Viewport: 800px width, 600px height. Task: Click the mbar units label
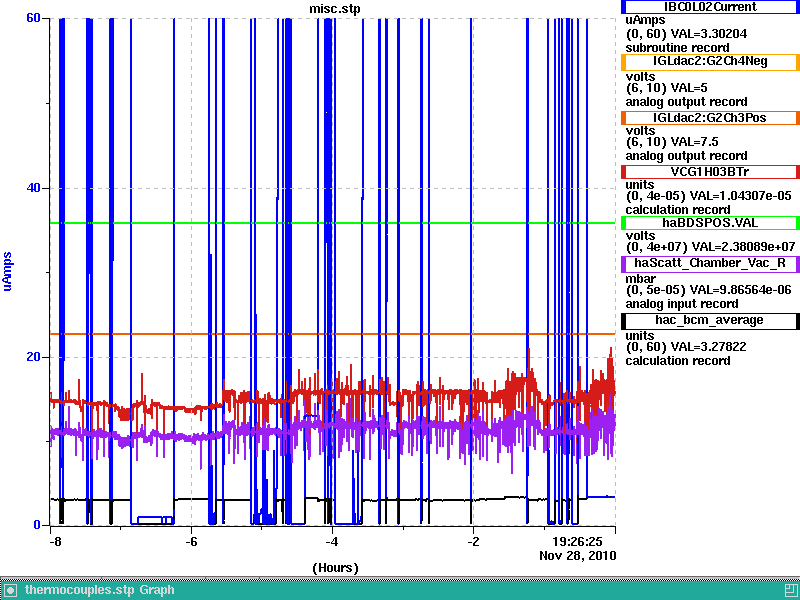(641, 279)
